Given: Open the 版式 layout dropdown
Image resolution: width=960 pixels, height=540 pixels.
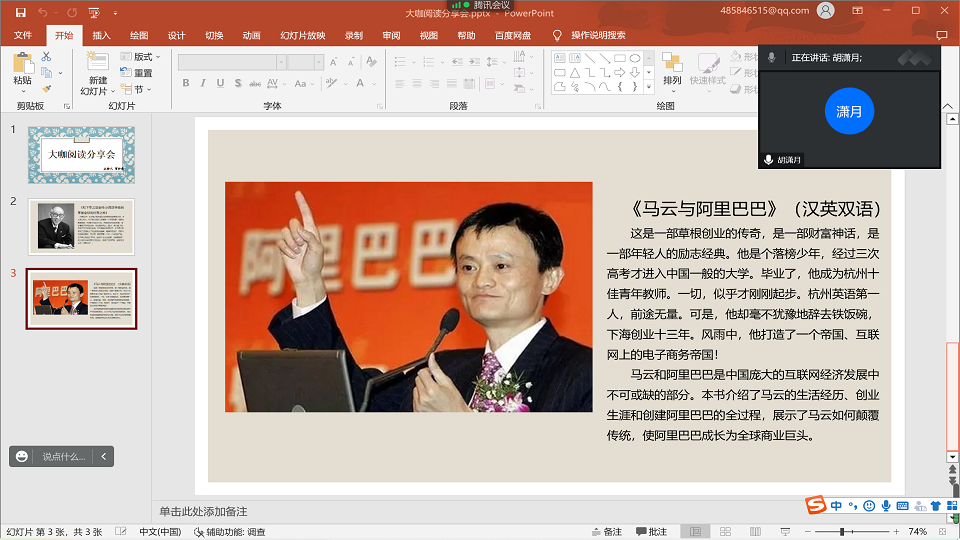Looking at the screenshot, I should (140, 57).
